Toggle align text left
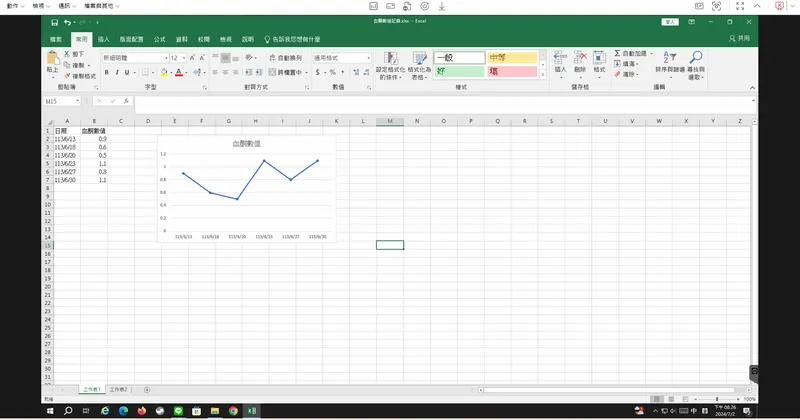Screen dimensions: 800x420 click(x=215, y=72)
